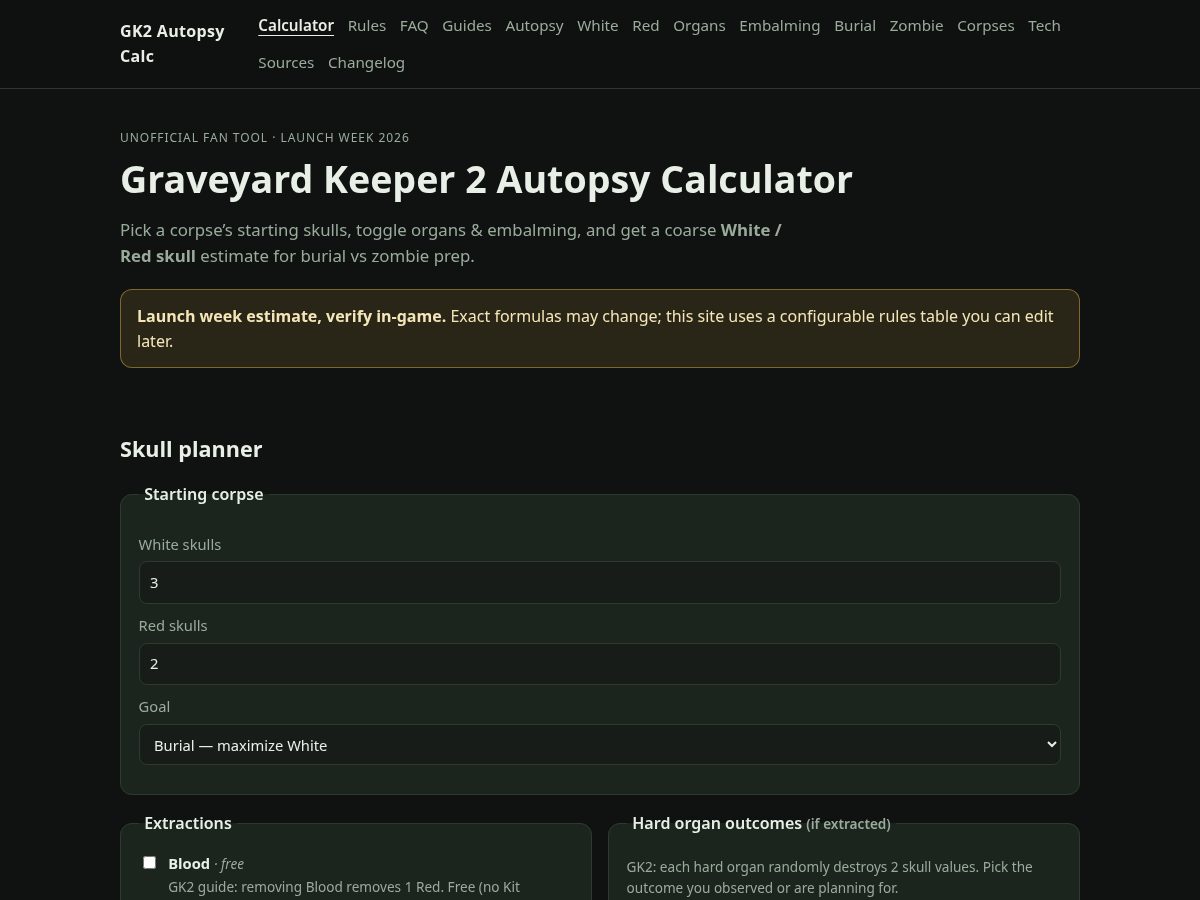Click the Goal field label
This screenshot has width=1200, height=900.
click(x=154, y=707)
